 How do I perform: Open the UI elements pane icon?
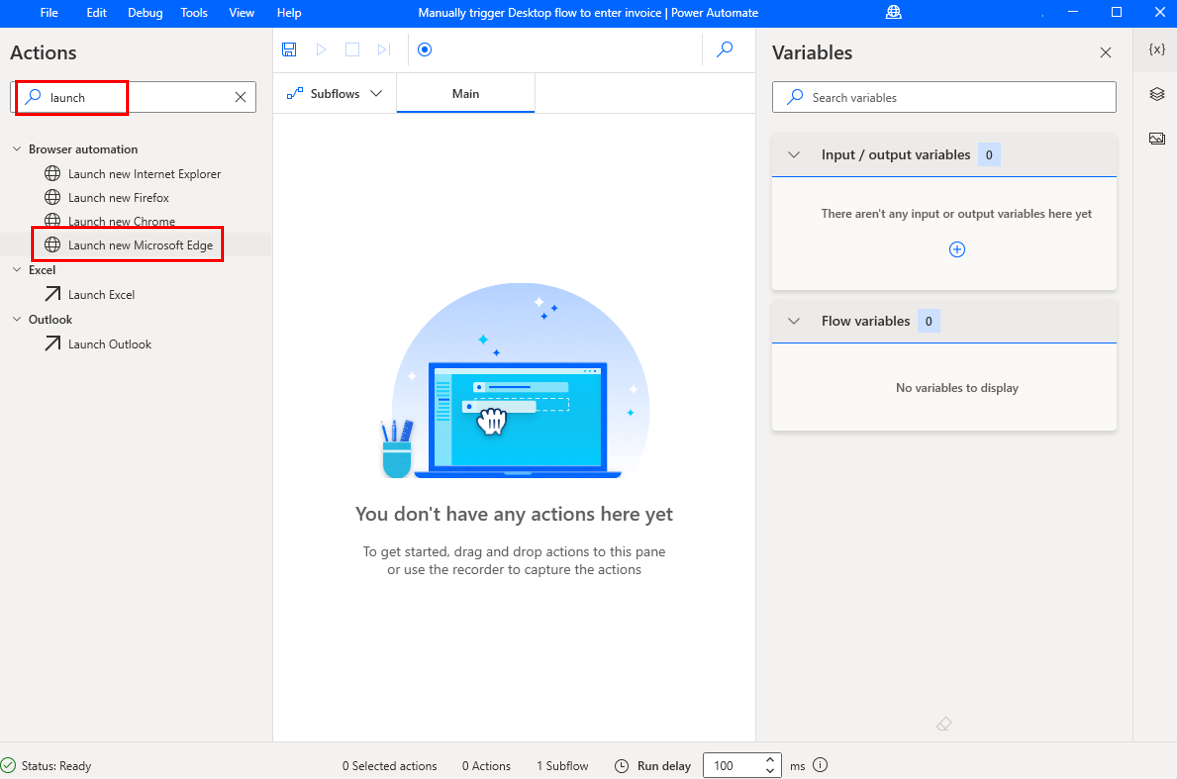[x=1157, y=94]
